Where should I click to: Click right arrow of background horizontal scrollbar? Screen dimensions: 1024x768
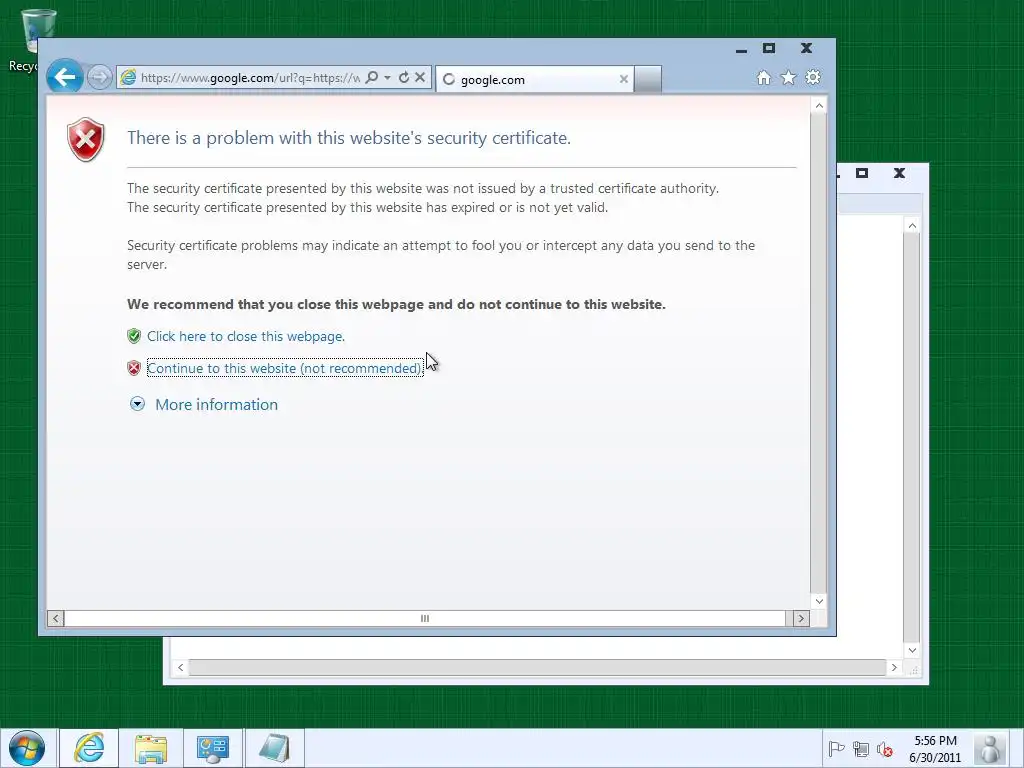pos(894,667)
